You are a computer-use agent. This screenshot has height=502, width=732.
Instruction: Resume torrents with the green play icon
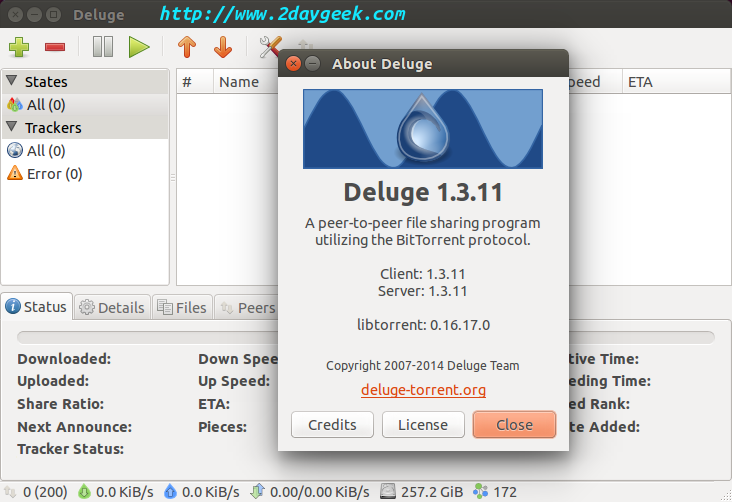pos(139,47)
